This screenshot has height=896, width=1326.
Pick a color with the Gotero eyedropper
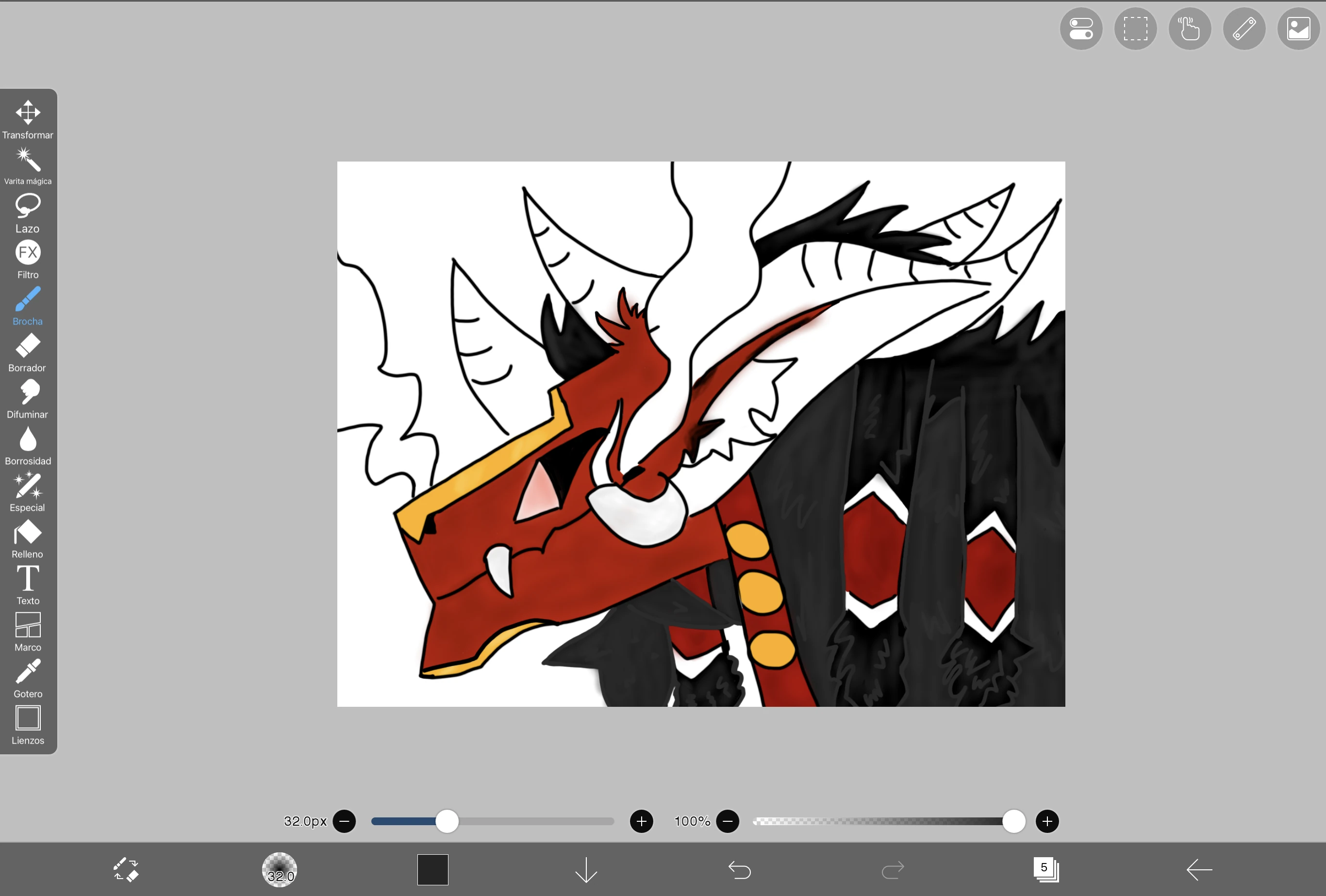(27, 675)
